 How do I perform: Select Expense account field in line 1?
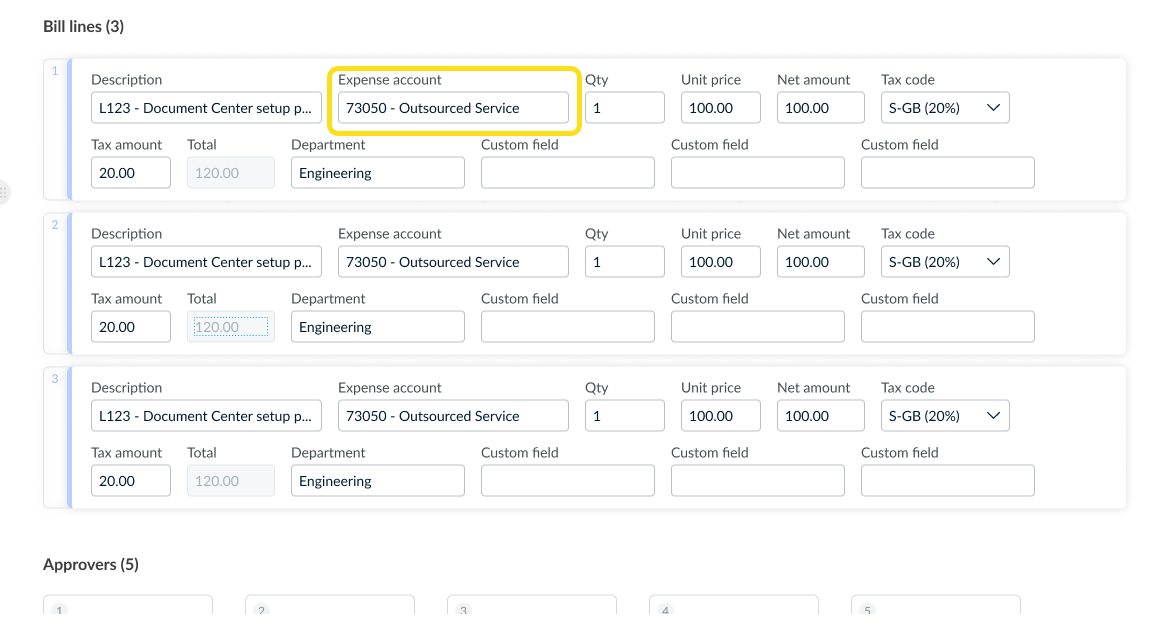click(x=453, y=108)
